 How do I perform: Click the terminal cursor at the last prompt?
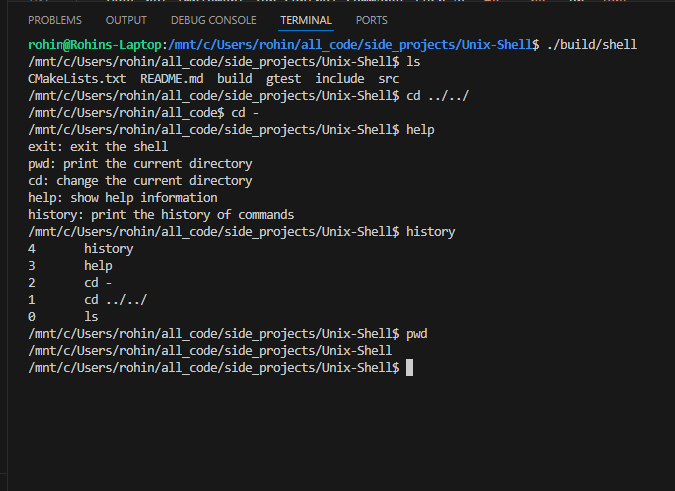409,367
